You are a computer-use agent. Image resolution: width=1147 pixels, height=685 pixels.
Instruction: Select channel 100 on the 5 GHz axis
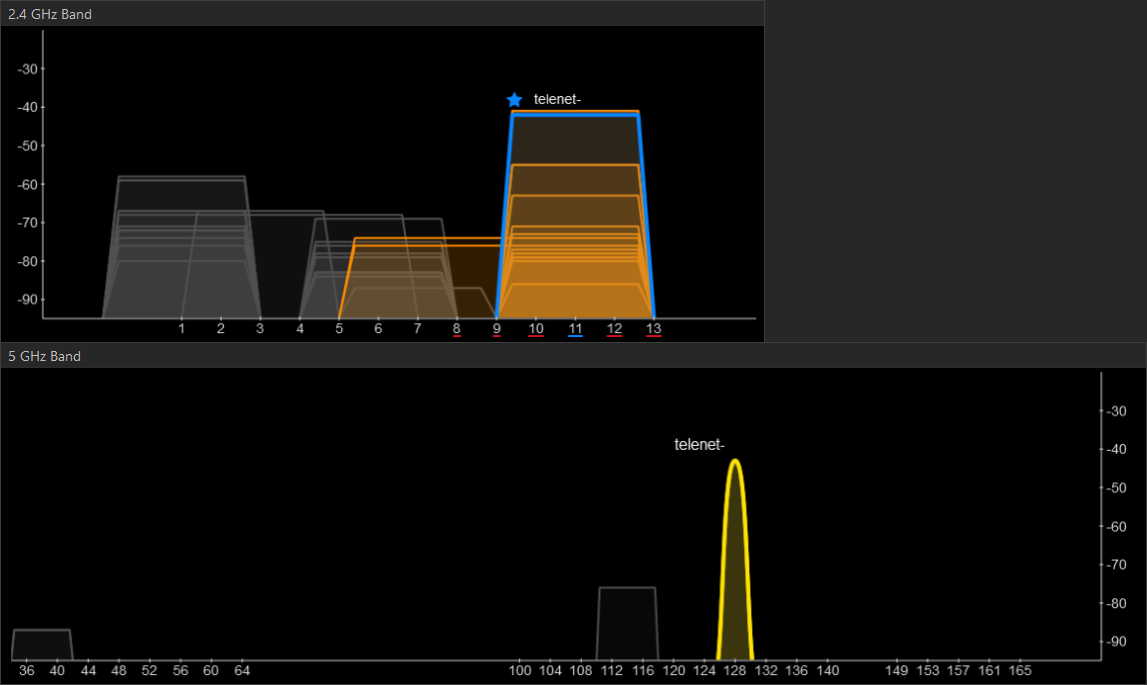pos(520,670)
